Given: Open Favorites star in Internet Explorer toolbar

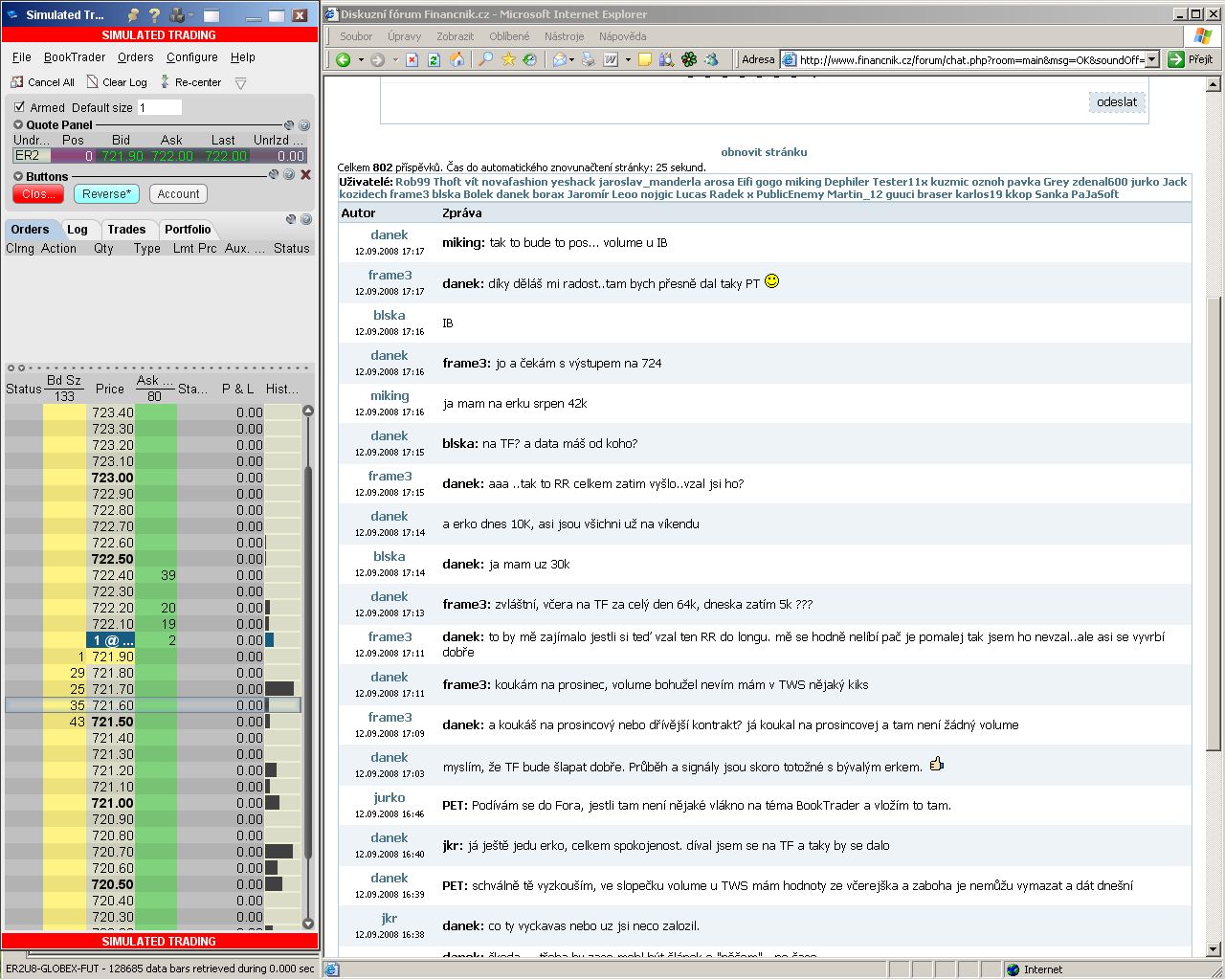Looking at the screenshot, I should pos(508,59).
